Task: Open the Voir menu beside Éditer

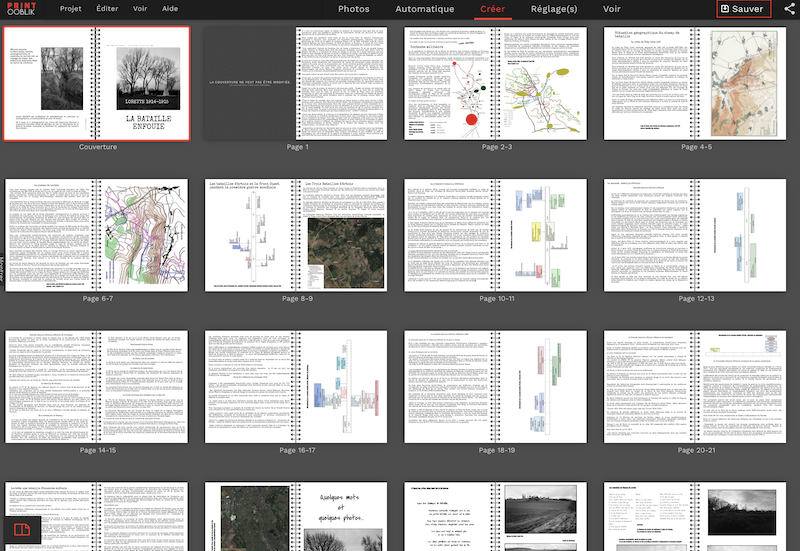Action: [140, 9]
